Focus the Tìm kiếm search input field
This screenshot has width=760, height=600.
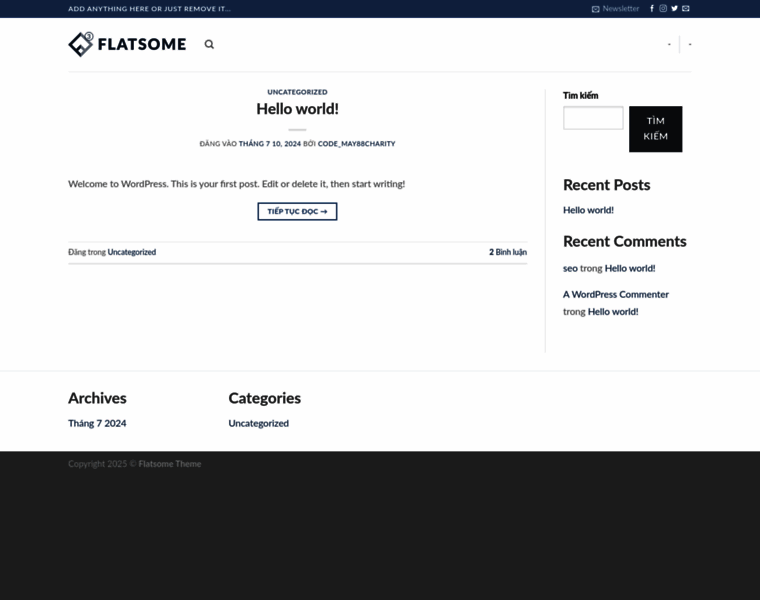[x=593, y=118]
